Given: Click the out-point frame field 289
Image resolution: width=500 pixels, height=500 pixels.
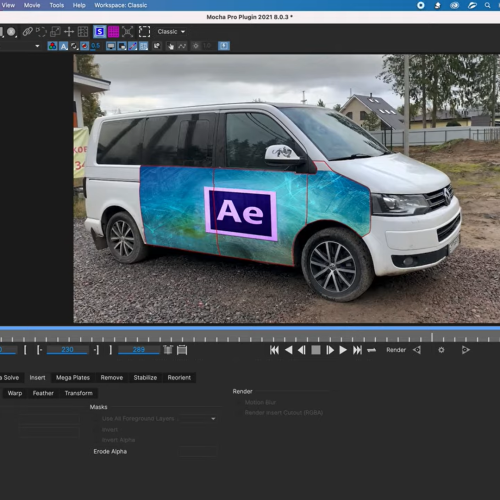Looking at the screenshot, I should (139, 350).
